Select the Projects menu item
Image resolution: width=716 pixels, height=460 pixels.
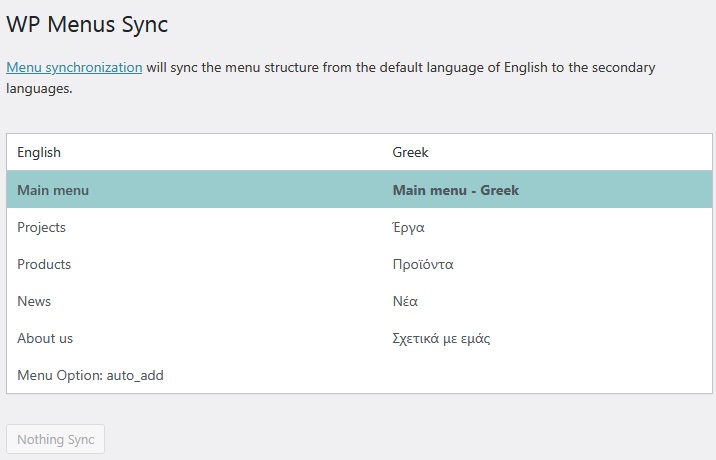(x=42, y=227)
